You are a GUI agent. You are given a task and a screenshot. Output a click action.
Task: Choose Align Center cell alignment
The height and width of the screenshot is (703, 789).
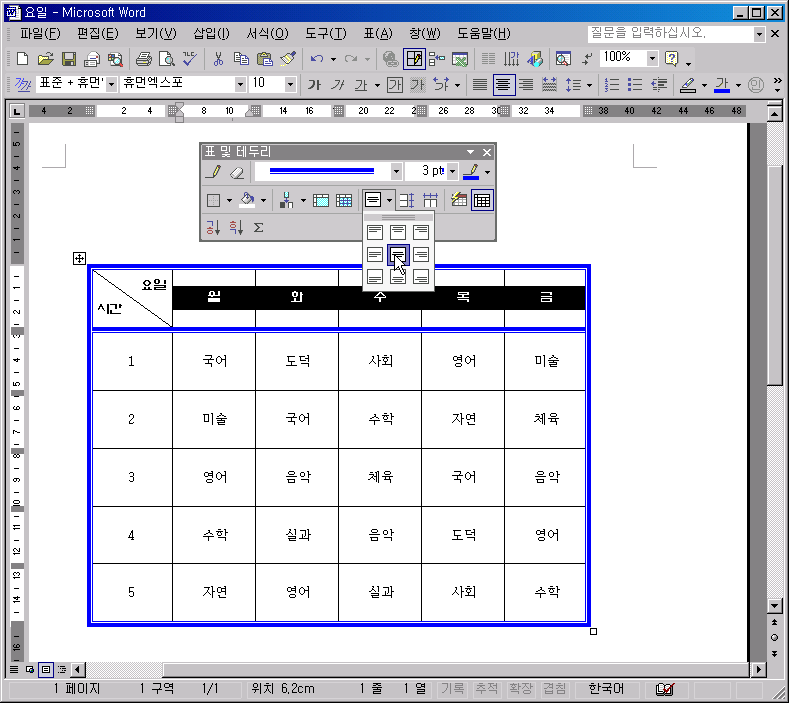(x=398, y=254)
